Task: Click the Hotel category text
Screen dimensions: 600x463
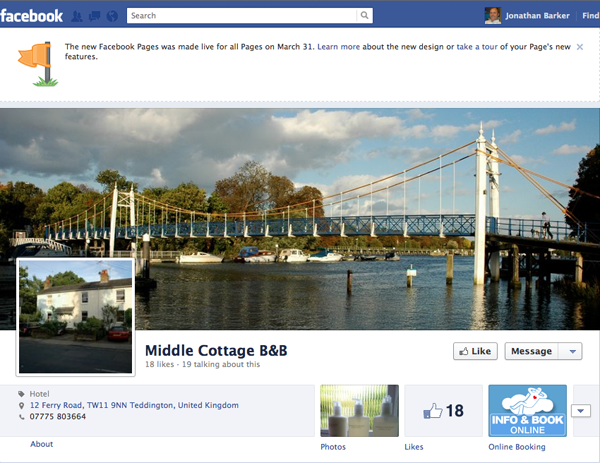Action: pyautogui.click(x=39, y=394)
